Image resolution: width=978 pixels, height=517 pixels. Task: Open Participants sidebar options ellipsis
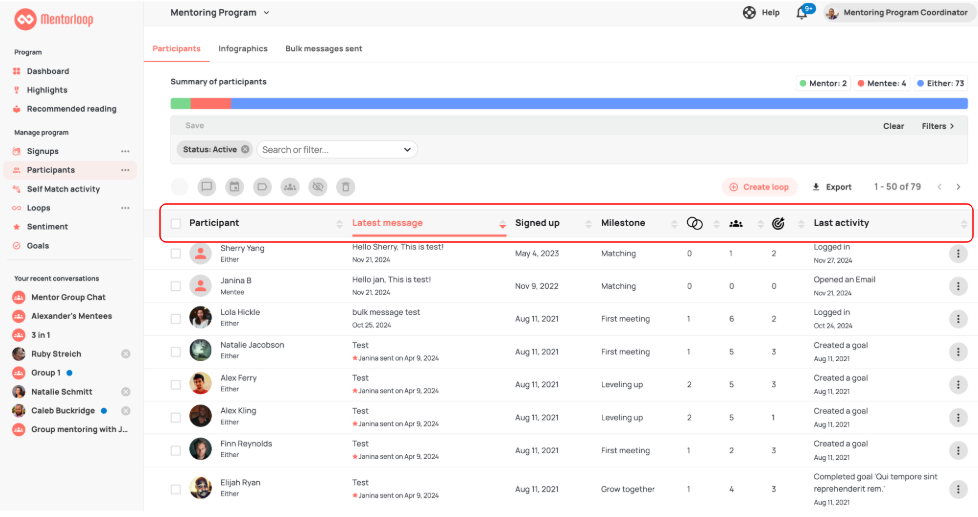tap(125, 170)
